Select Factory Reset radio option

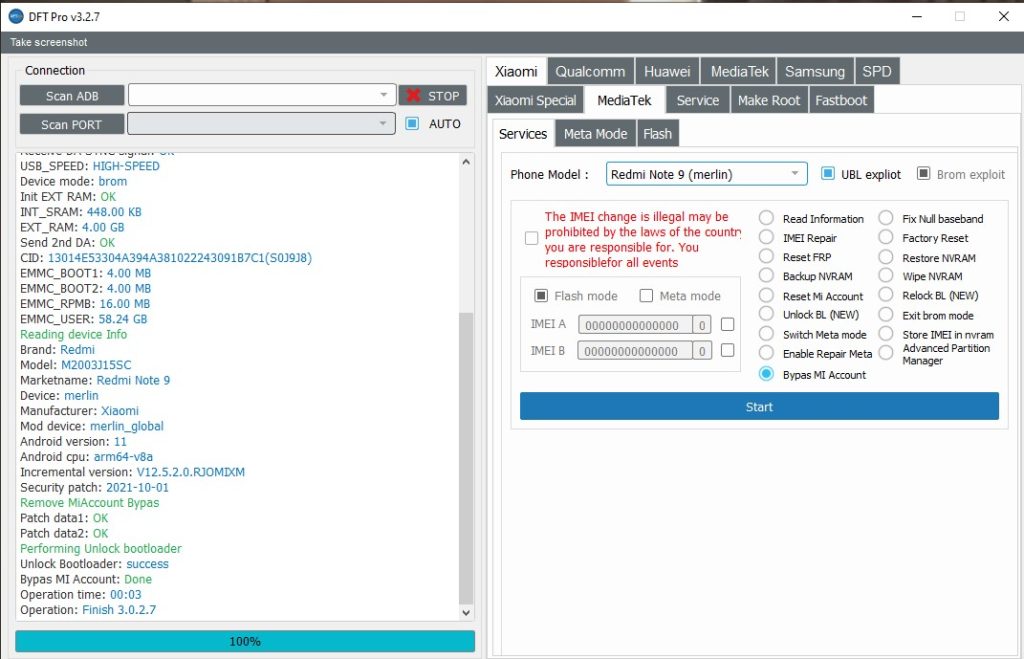click(886, 238)
